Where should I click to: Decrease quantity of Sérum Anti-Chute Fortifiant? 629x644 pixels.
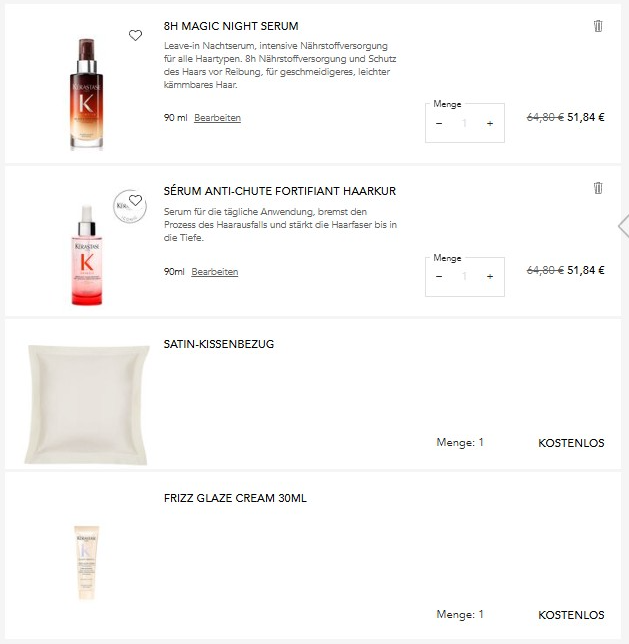coord(439,276)
